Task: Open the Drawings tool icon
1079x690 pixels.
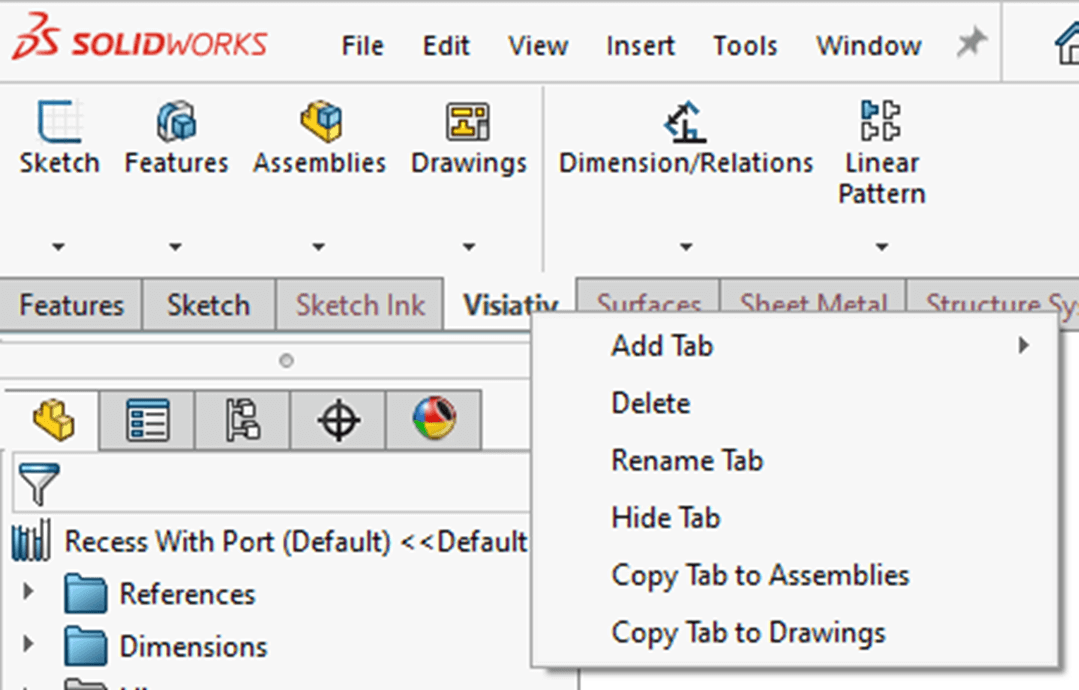Action: (x=468, y=128)
